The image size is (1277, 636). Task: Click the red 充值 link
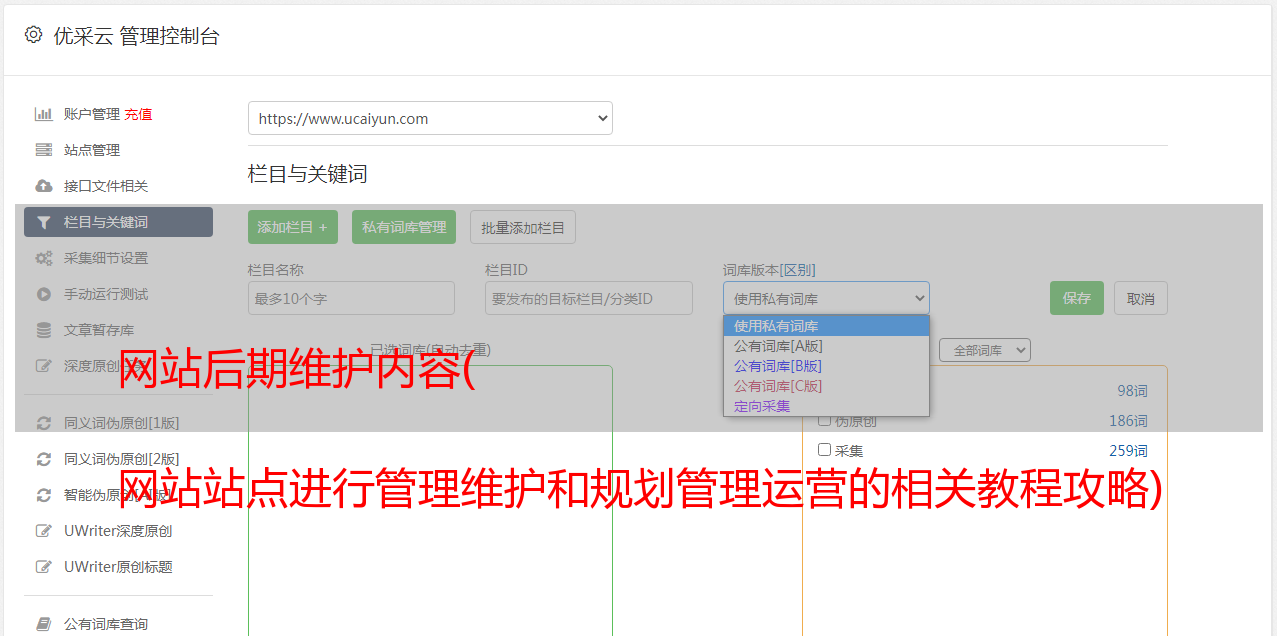pyautogui.click(x=138, y=114)
